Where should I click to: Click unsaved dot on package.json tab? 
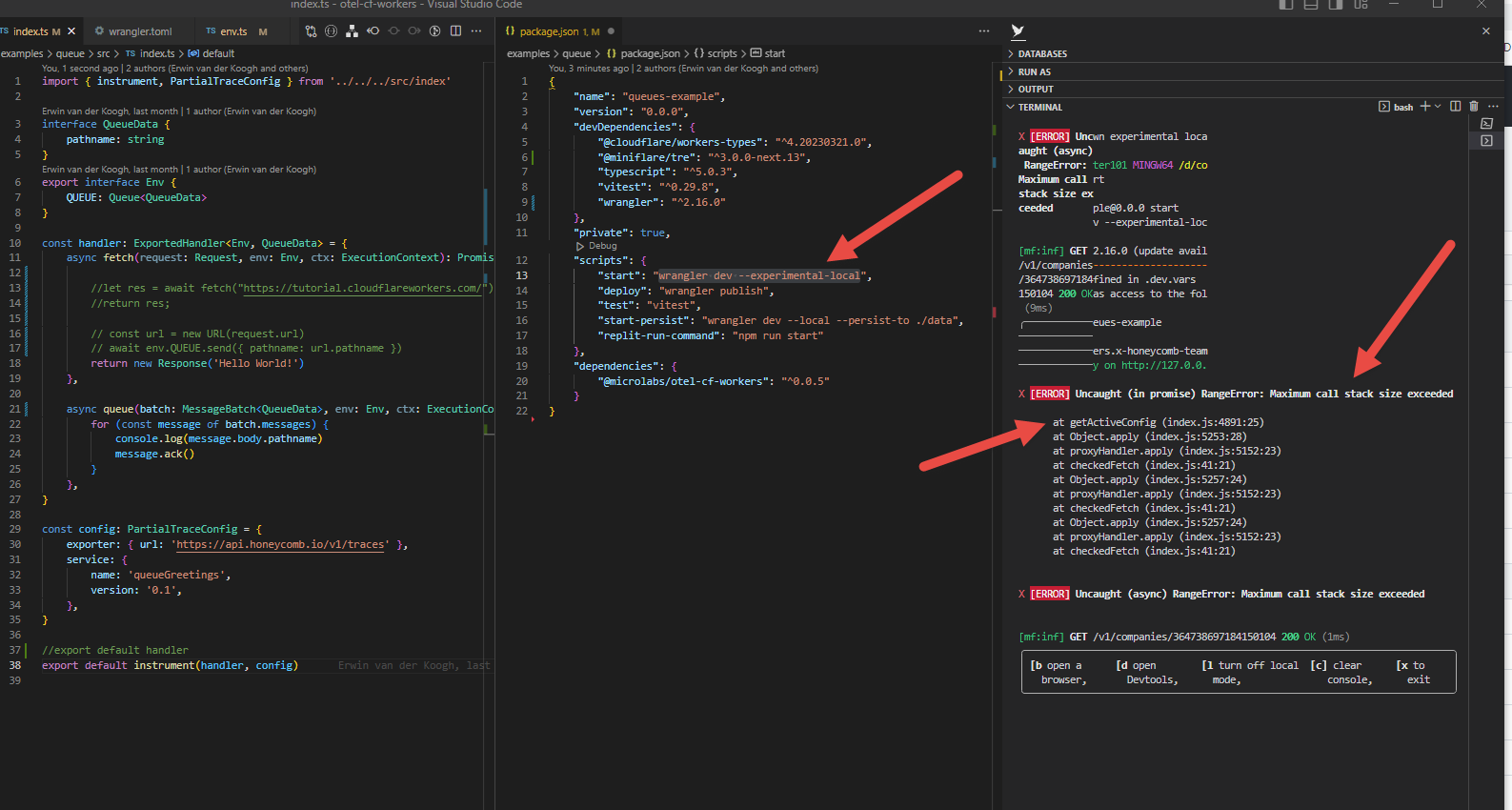click(611, 31)
